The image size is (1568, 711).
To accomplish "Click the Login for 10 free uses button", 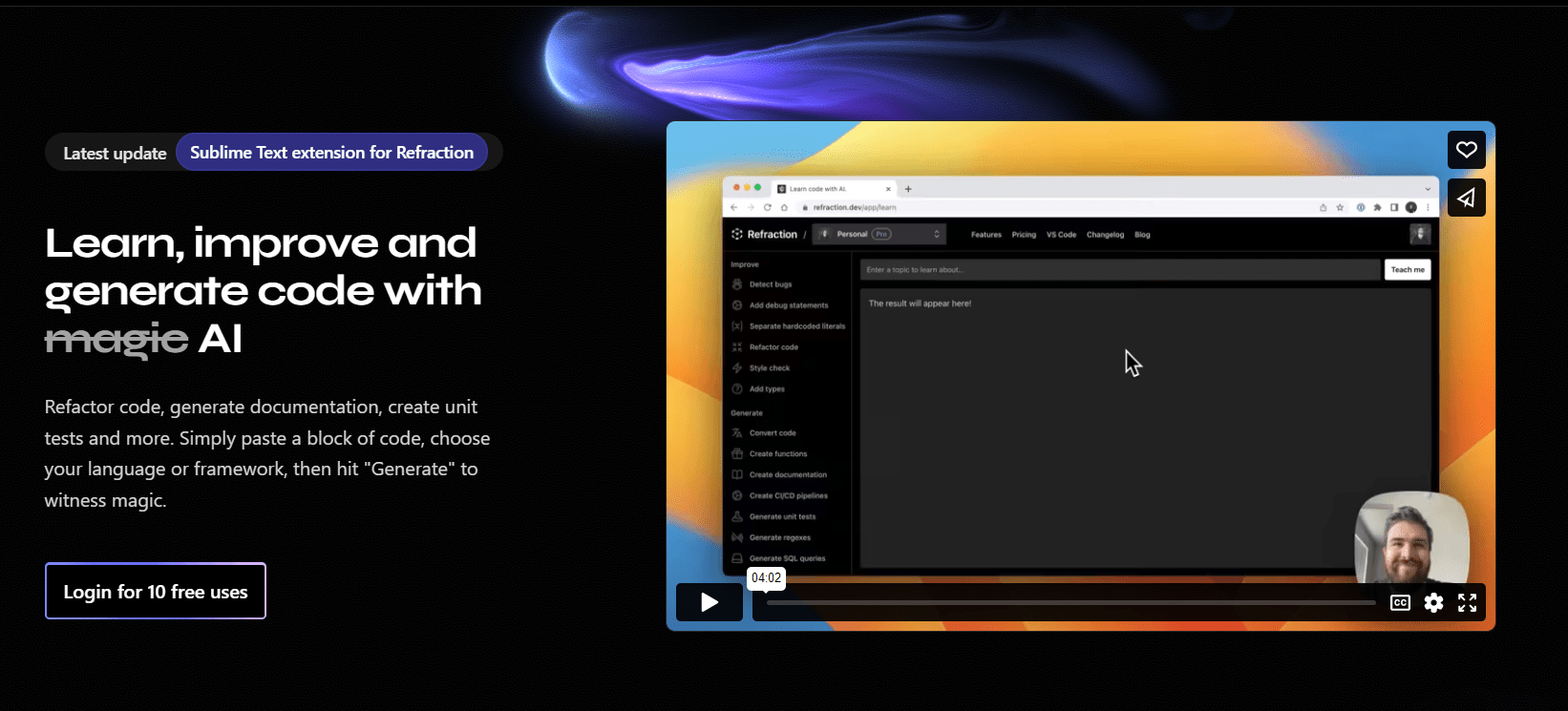I will point(156,591).
